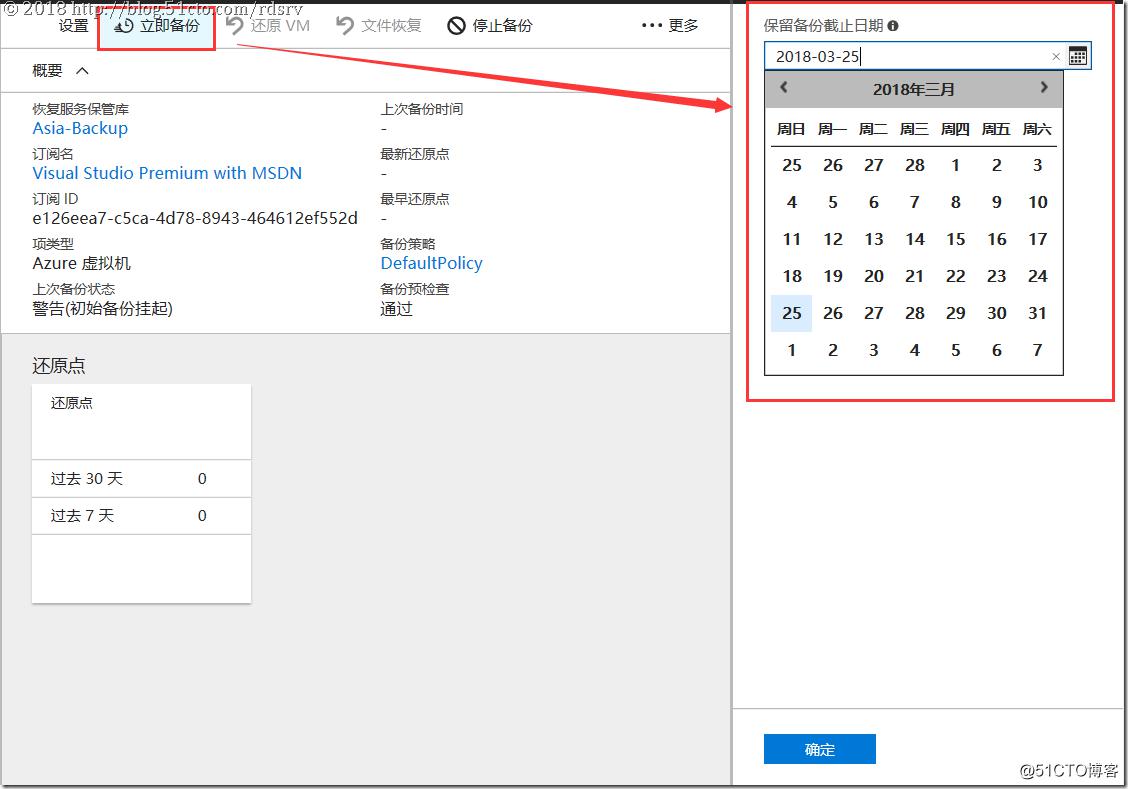Screen dimensions: 1128x789
Task: Open the DefaultPolicy backup policy link
Action: 432,263
